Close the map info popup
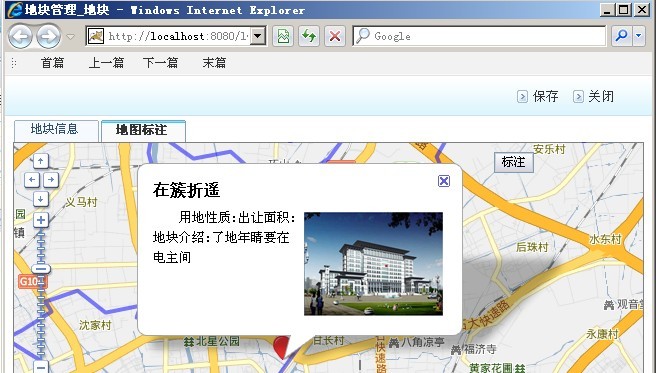The height and width of the screenshot is (373, 656). 443,181
